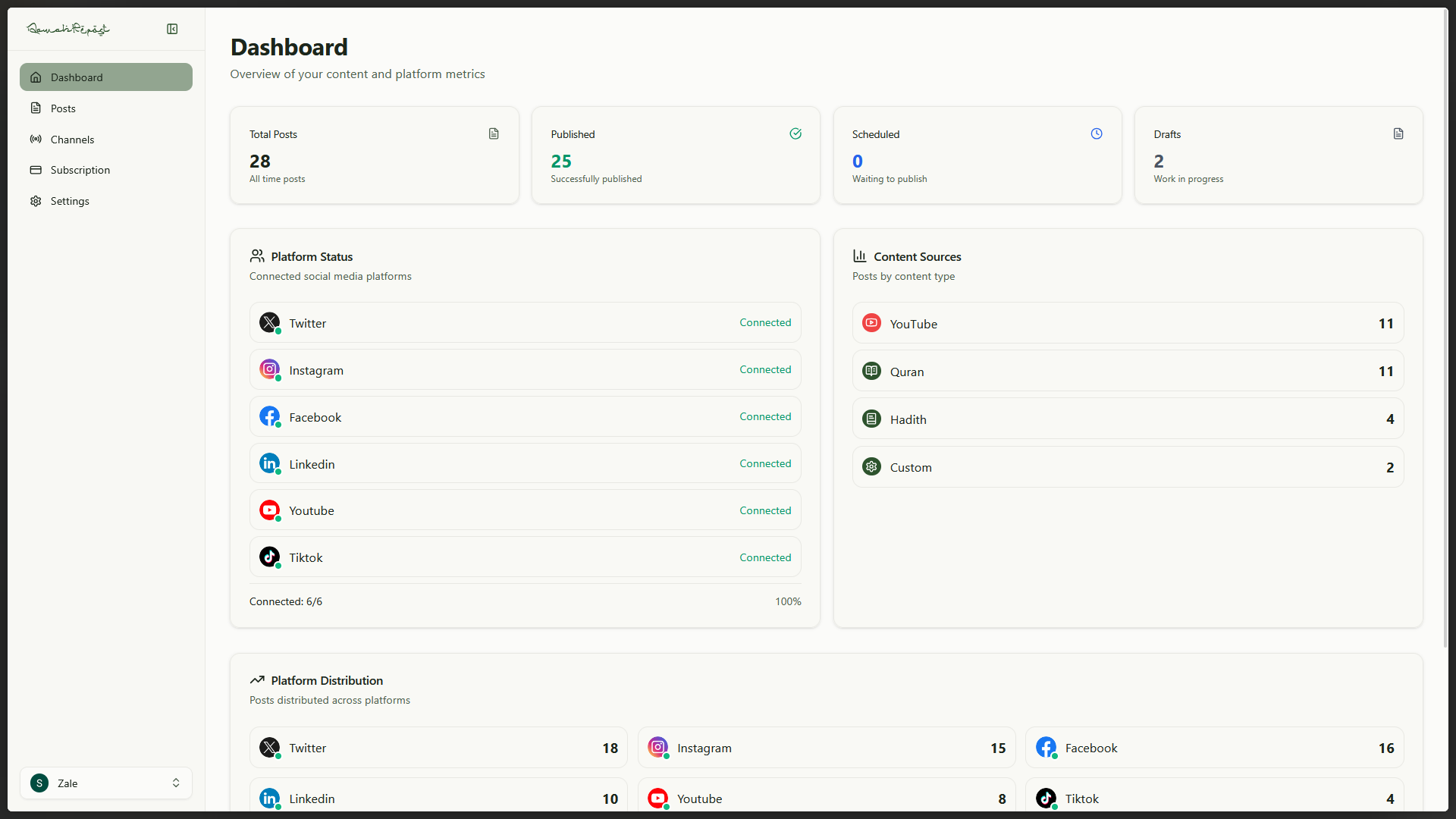The height and width of the screenshot is (819, 1456).
Task: Click the Total Posts document icon
Action: (494, 133)
